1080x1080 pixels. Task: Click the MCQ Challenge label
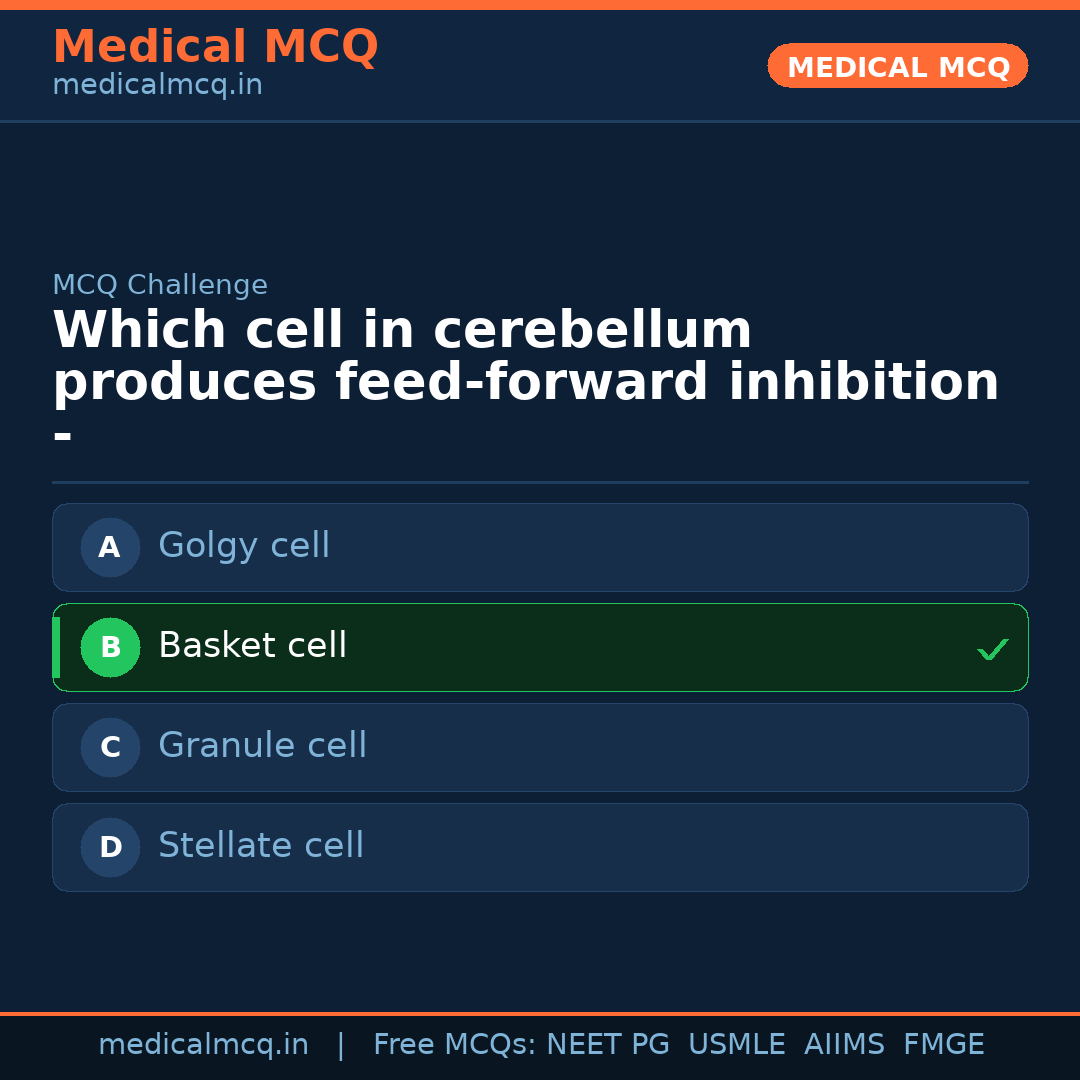coord(160,285)
